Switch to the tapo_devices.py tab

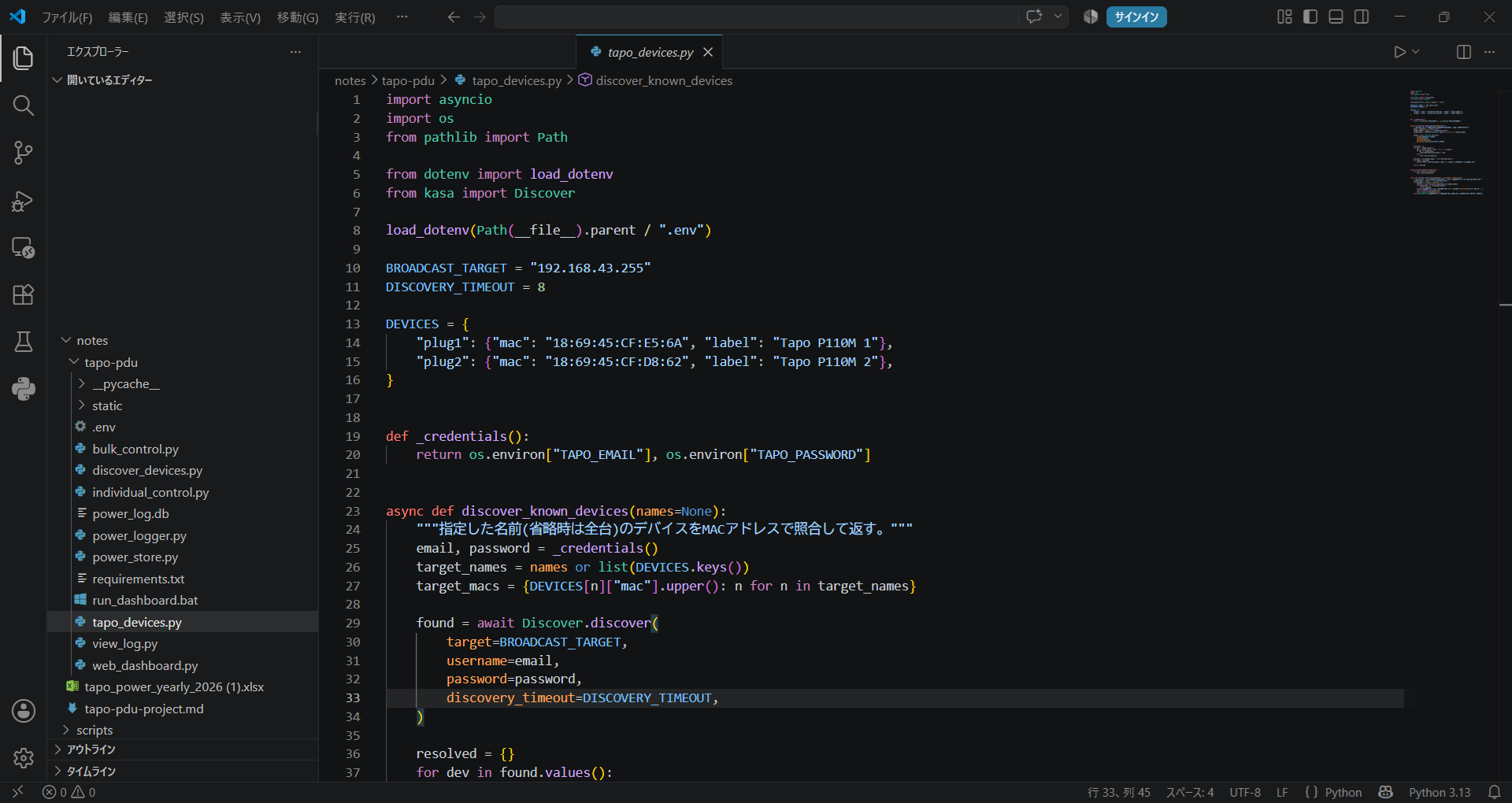tap(649, 52)
